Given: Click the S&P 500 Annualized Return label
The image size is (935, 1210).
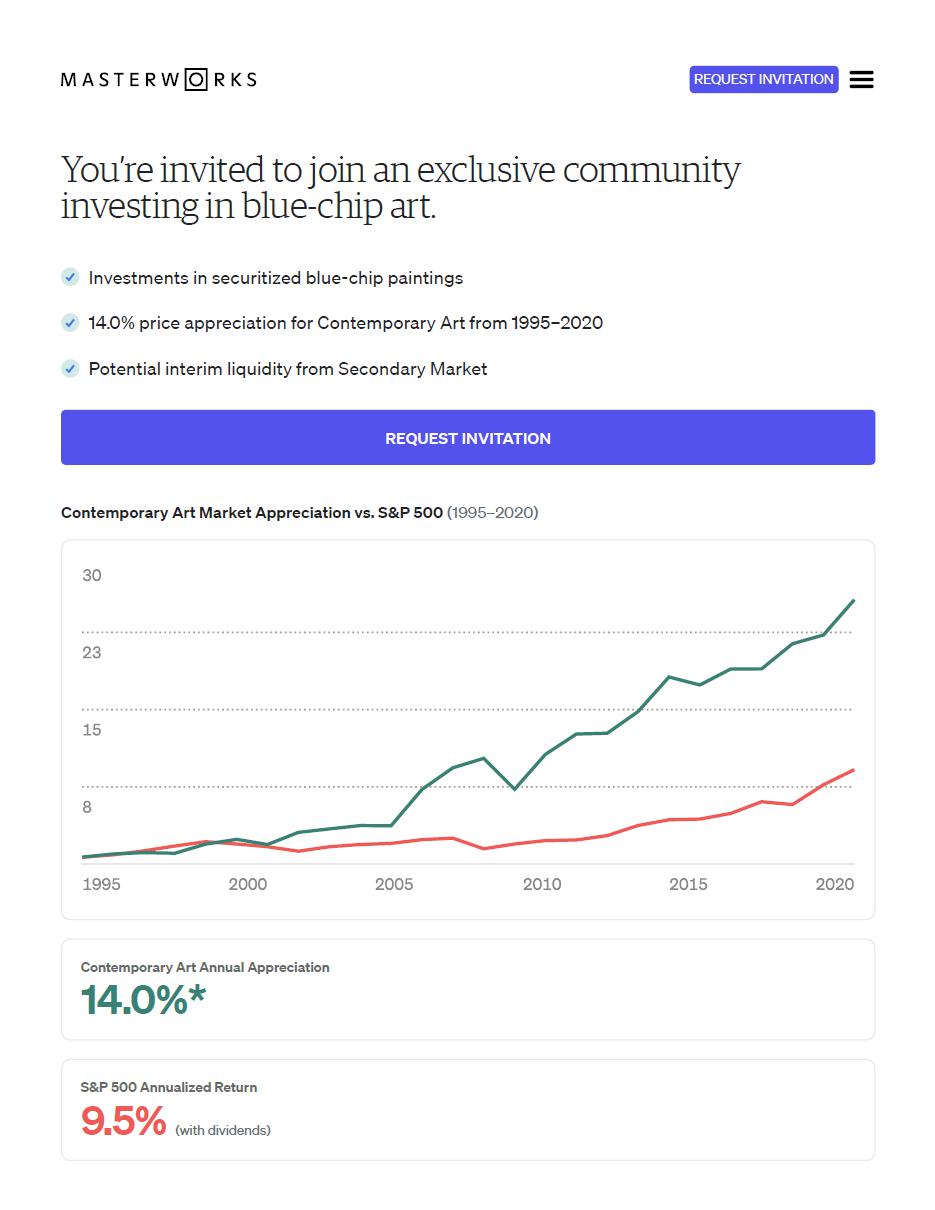Looking at the screenshot, I should coord(169,1087).
